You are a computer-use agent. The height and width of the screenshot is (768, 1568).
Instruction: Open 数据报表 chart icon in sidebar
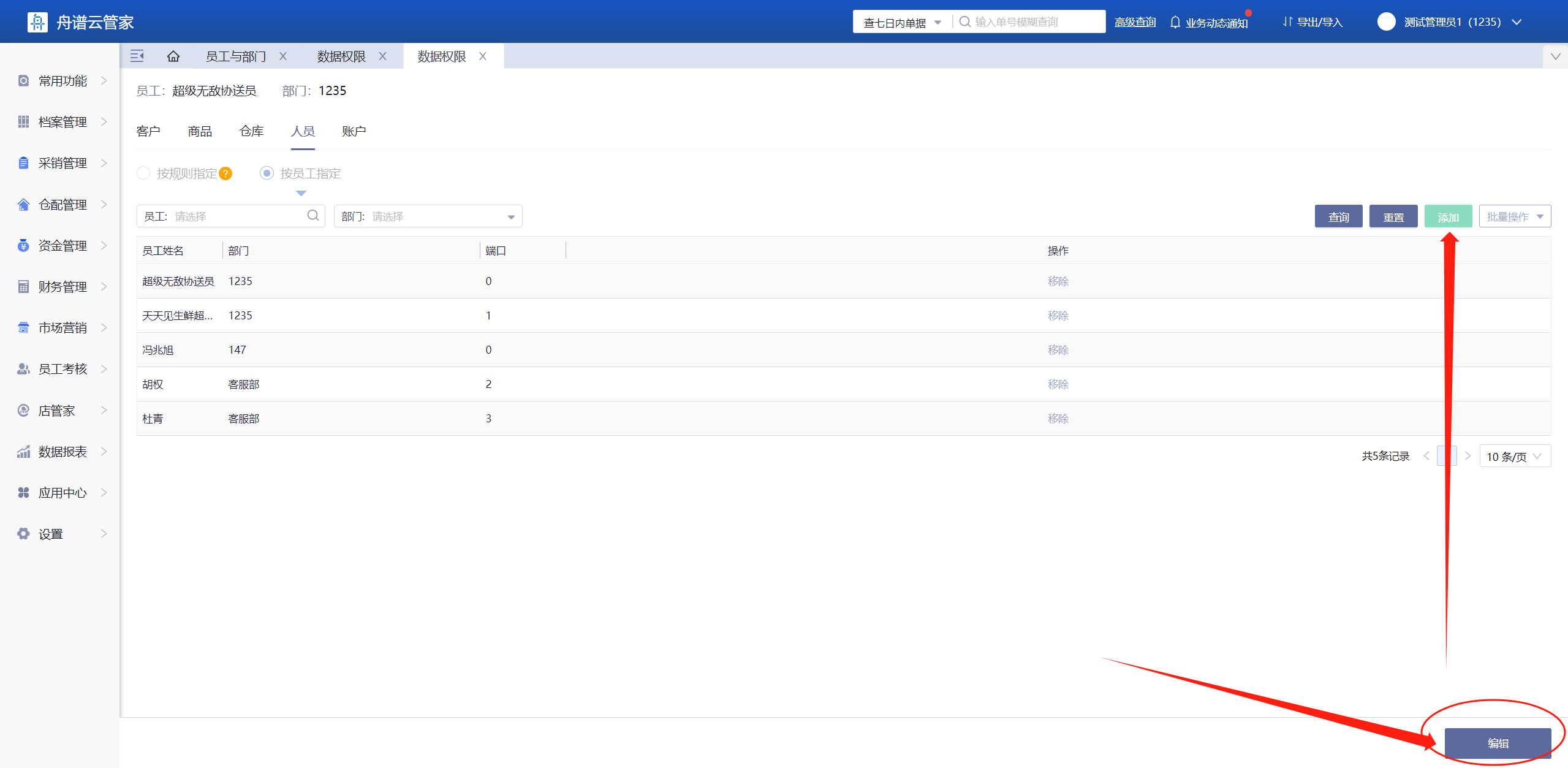23,452
